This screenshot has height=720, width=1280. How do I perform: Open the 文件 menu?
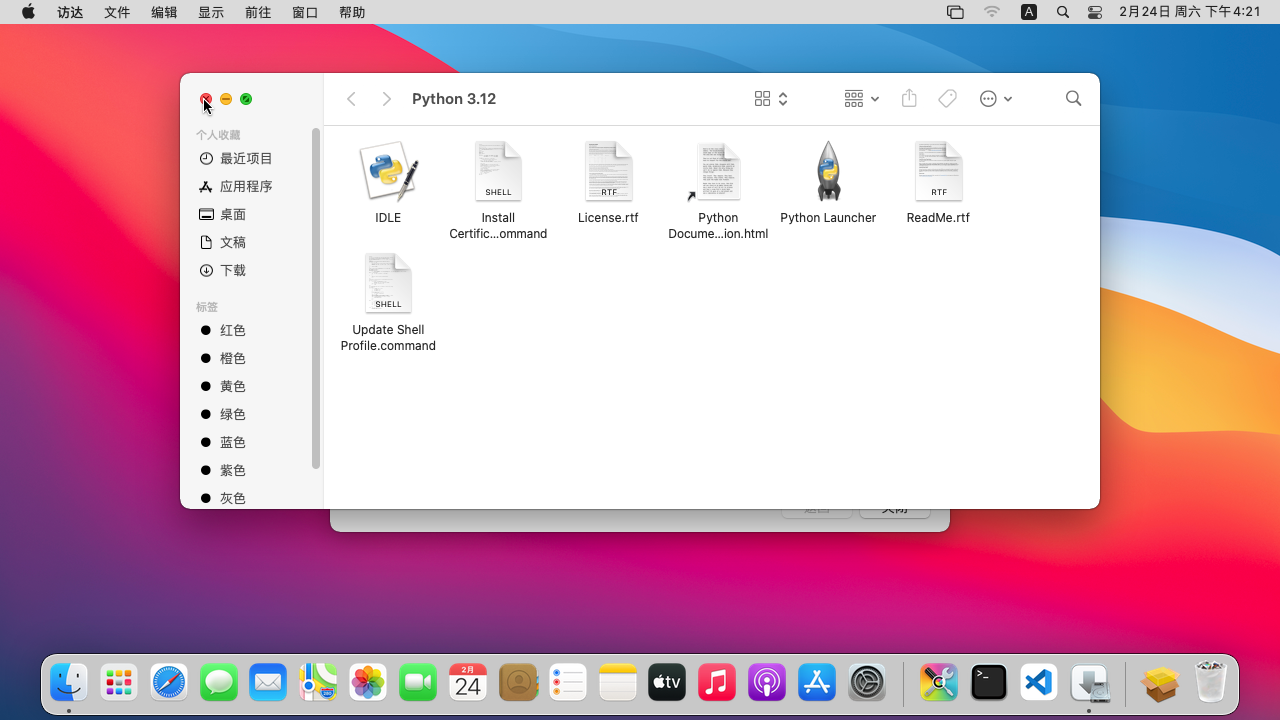click(117, 12)
